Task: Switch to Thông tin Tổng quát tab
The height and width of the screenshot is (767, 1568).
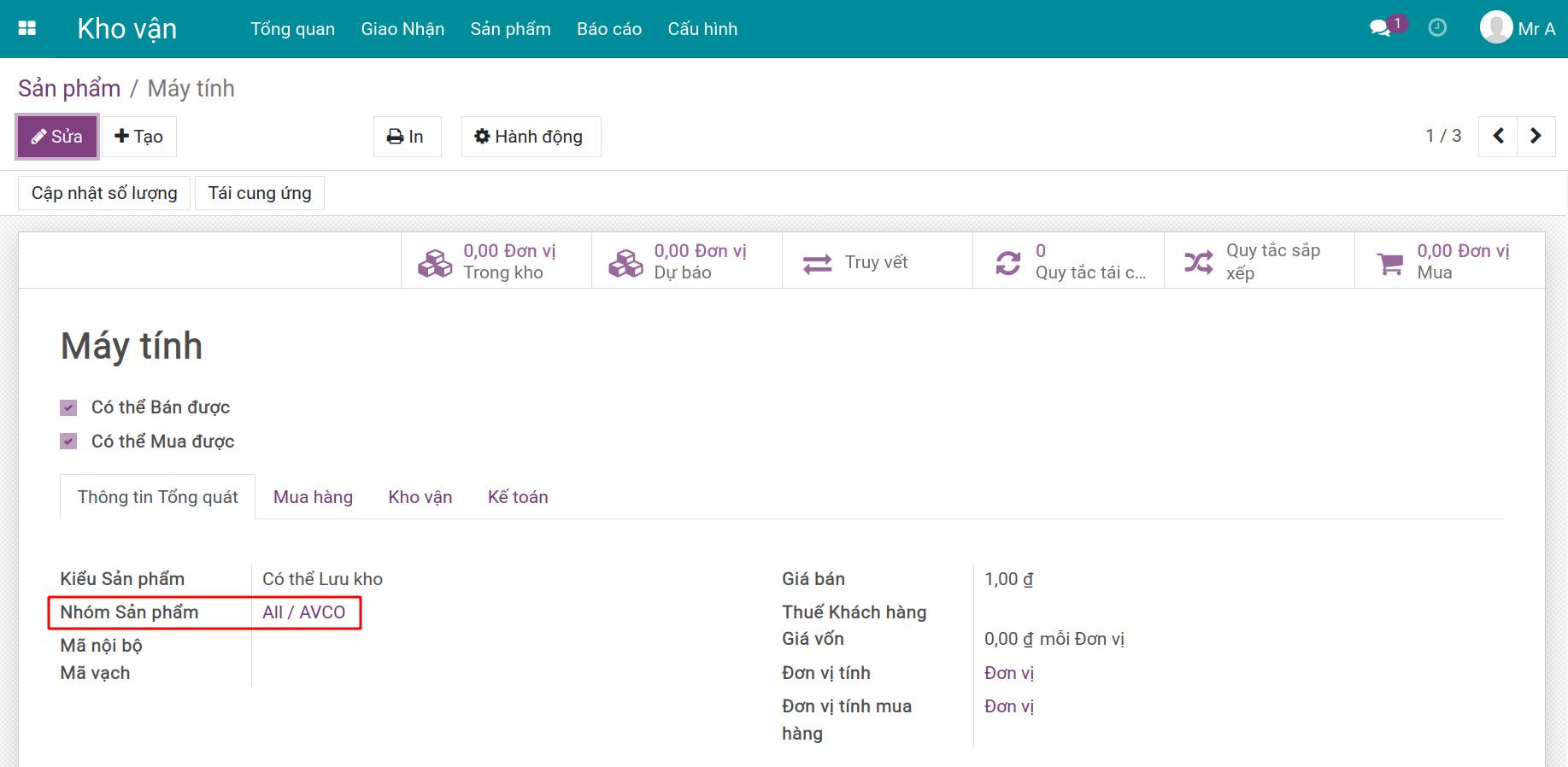Action: click(x=158, y=497)
